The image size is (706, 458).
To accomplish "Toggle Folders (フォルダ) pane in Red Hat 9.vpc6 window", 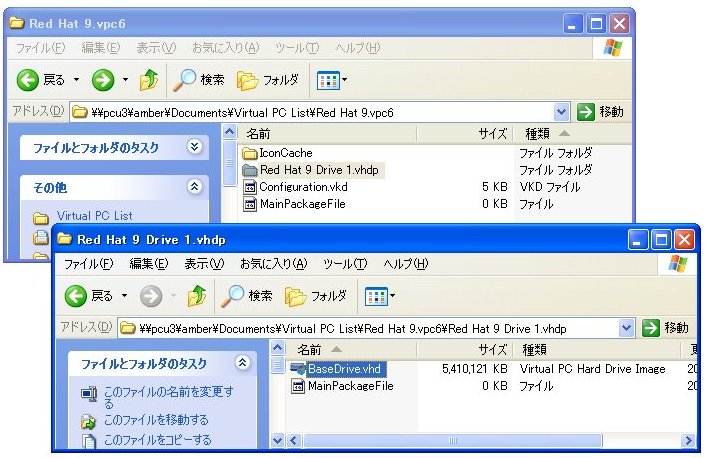I will 268,80.
